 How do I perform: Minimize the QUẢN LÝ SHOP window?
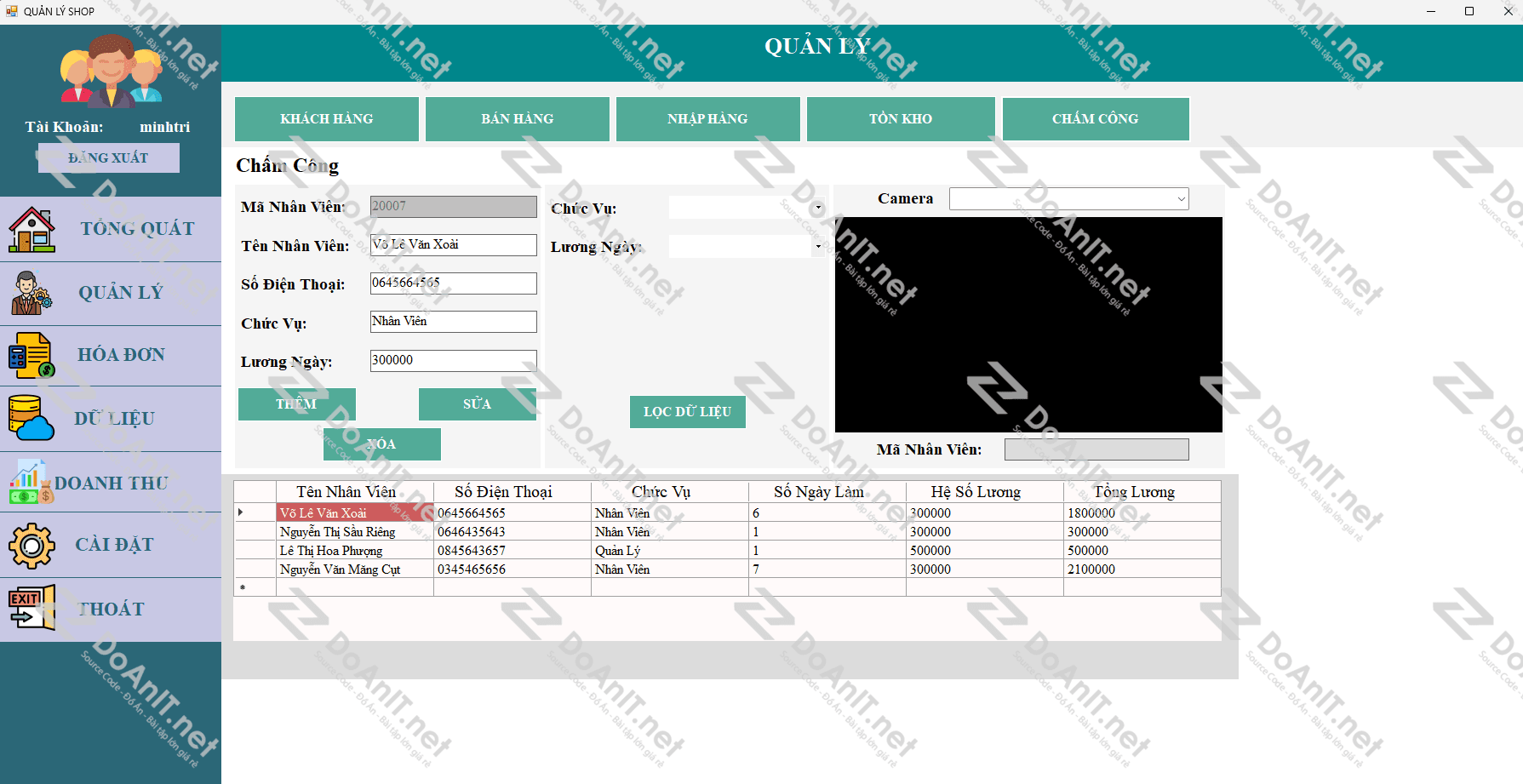tap(1431, 11)
